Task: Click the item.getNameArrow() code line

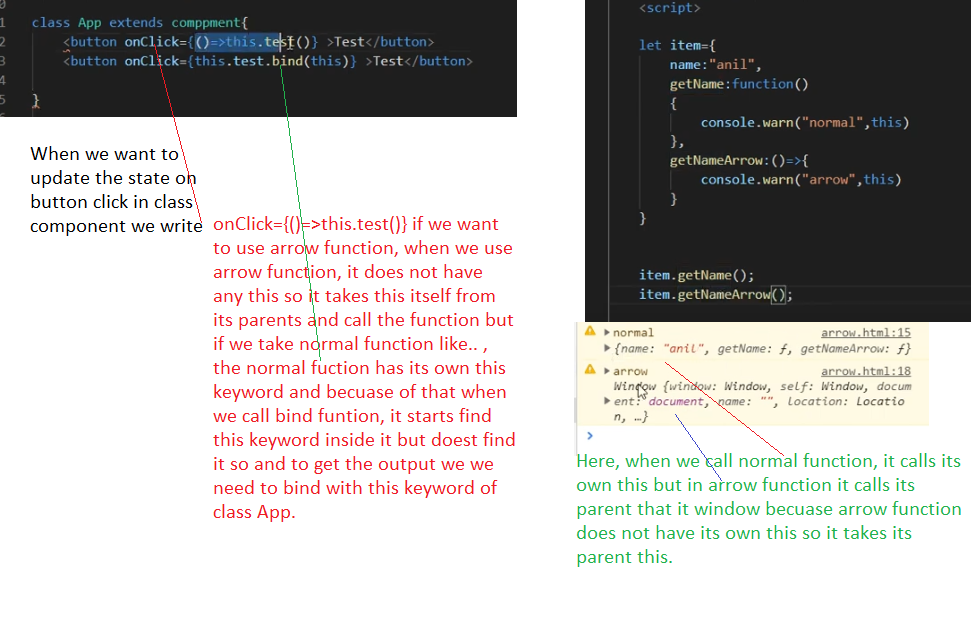Action: (715, 294)
